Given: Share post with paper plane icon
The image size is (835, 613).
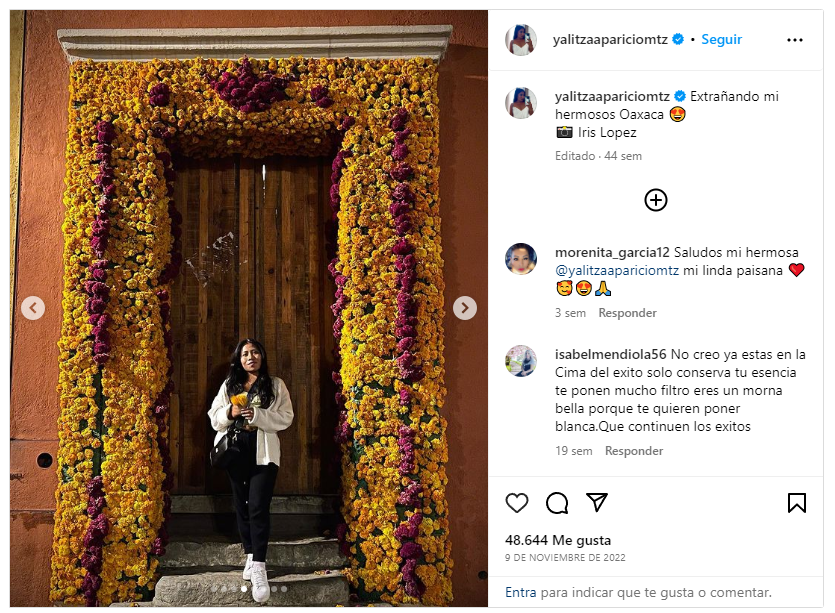Looking at the screenshot, I should tap(597, 502).
